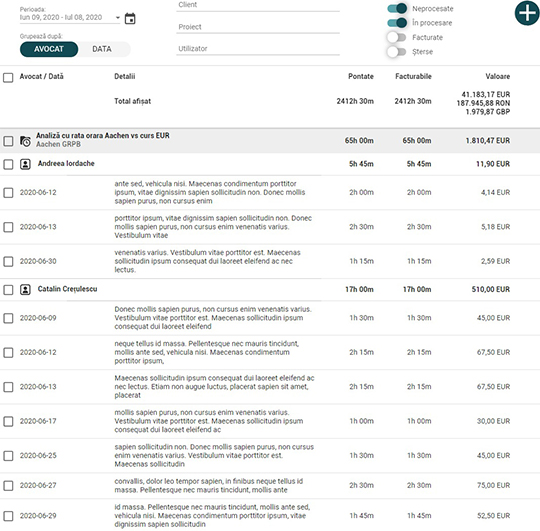Image resolution: width=540 pixels, height=531 pixels.
Task: Tick the select-all checkbox in header
Action: click(x=8, y=77)
